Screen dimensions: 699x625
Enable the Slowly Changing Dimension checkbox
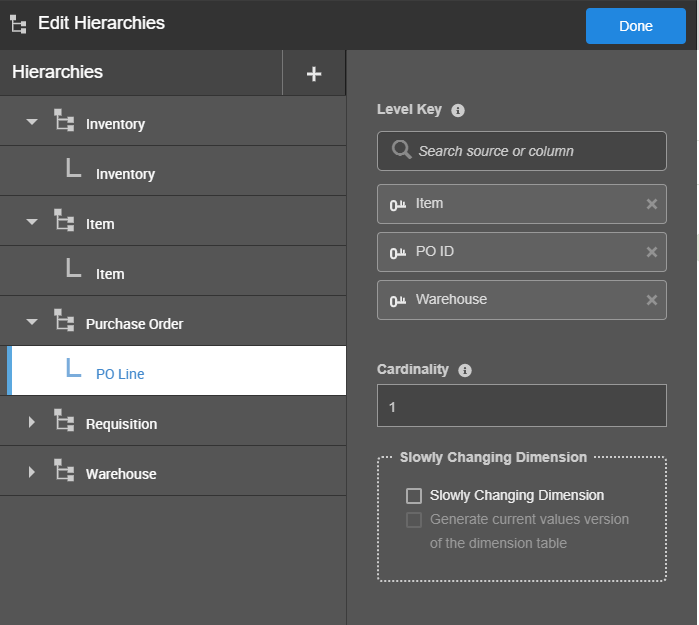tap(414, 495)
